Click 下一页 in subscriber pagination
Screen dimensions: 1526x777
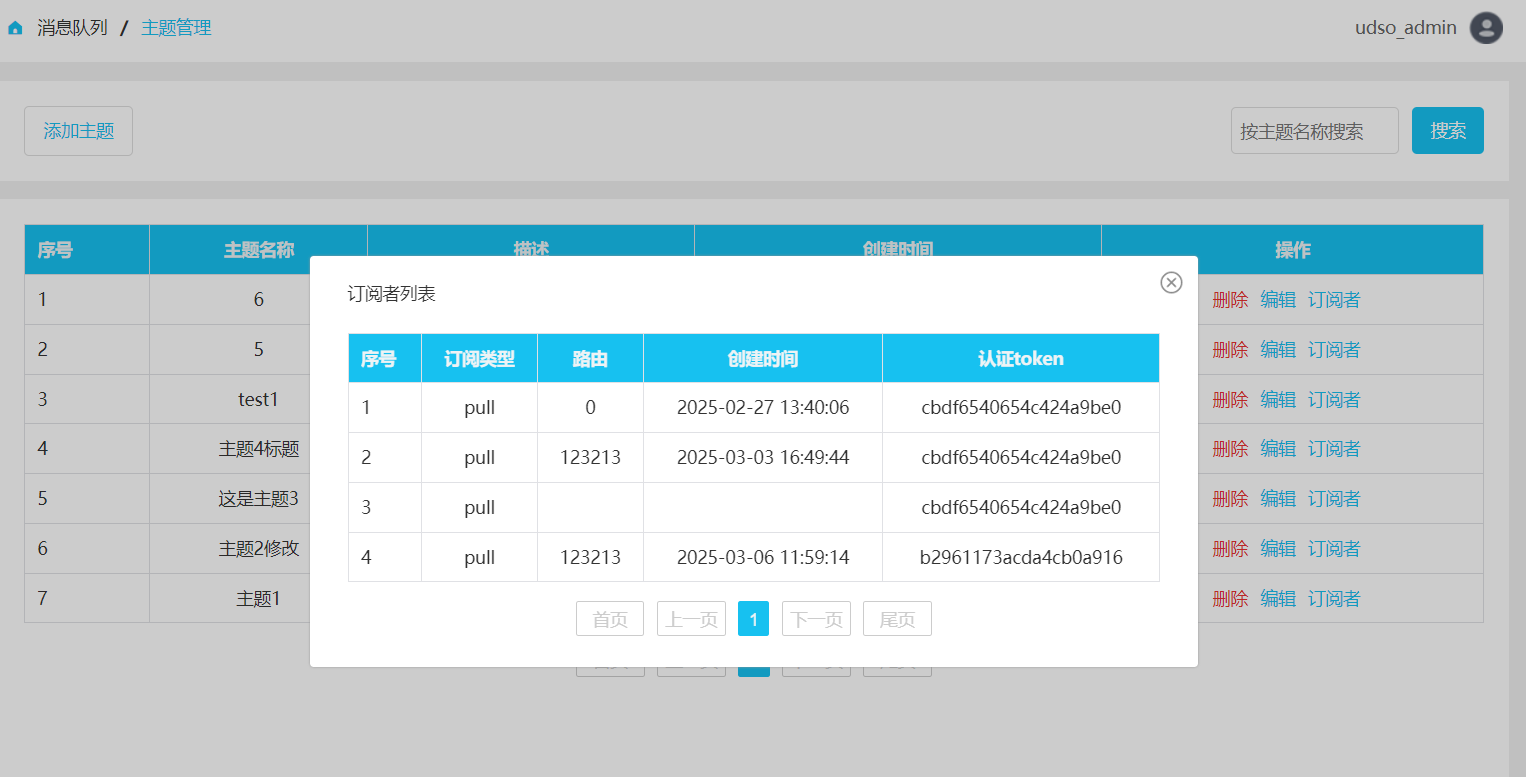coord(816,619)
